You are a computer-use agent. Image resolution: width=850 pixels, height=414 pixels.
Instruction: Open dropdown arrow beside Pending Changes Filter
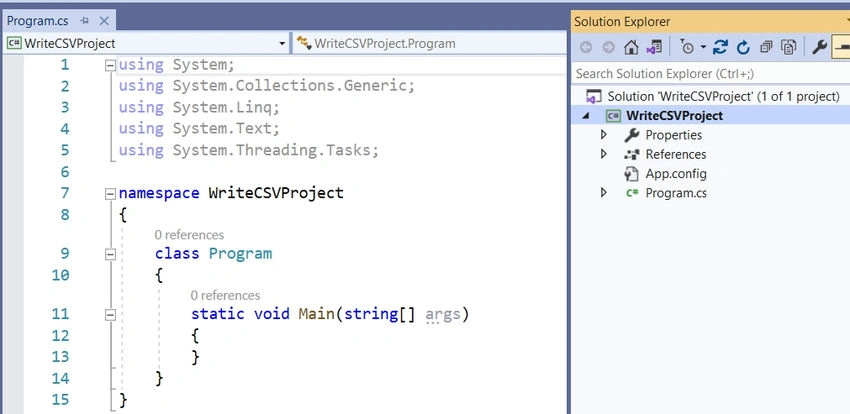pos(703,47)
